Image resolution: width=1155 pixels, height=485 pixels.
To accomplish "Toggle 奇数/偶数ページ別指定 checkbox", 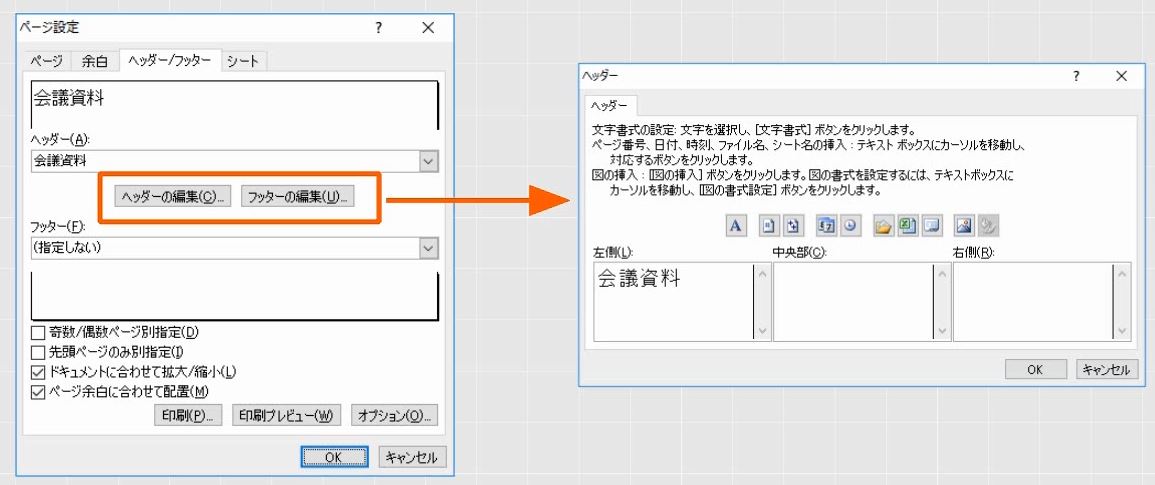I will 38,332.
